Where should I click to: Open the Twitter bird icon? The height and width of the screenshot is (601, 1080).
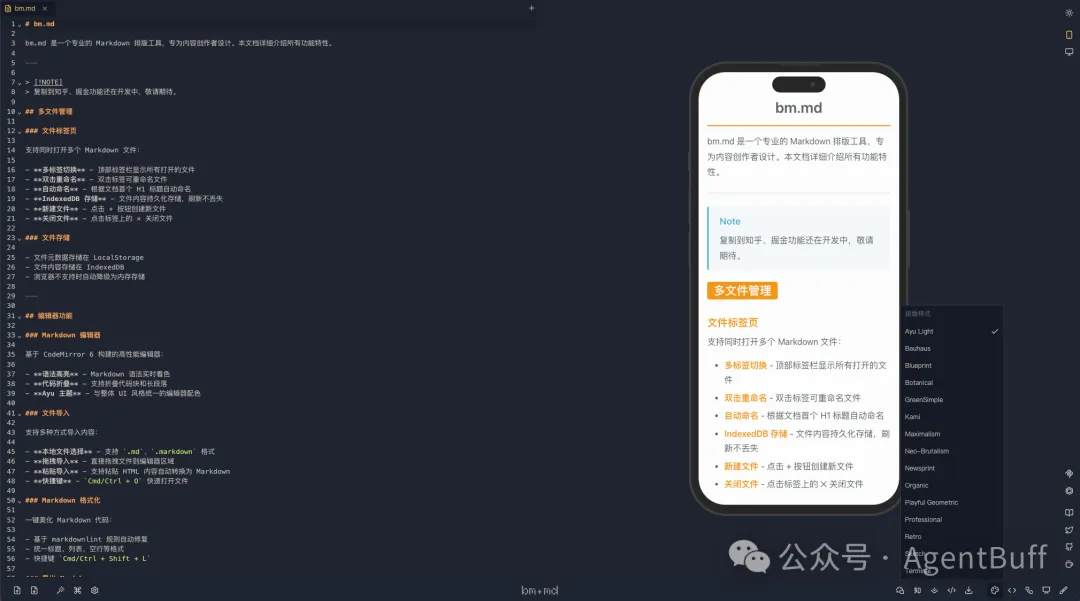pos(1069,530)
